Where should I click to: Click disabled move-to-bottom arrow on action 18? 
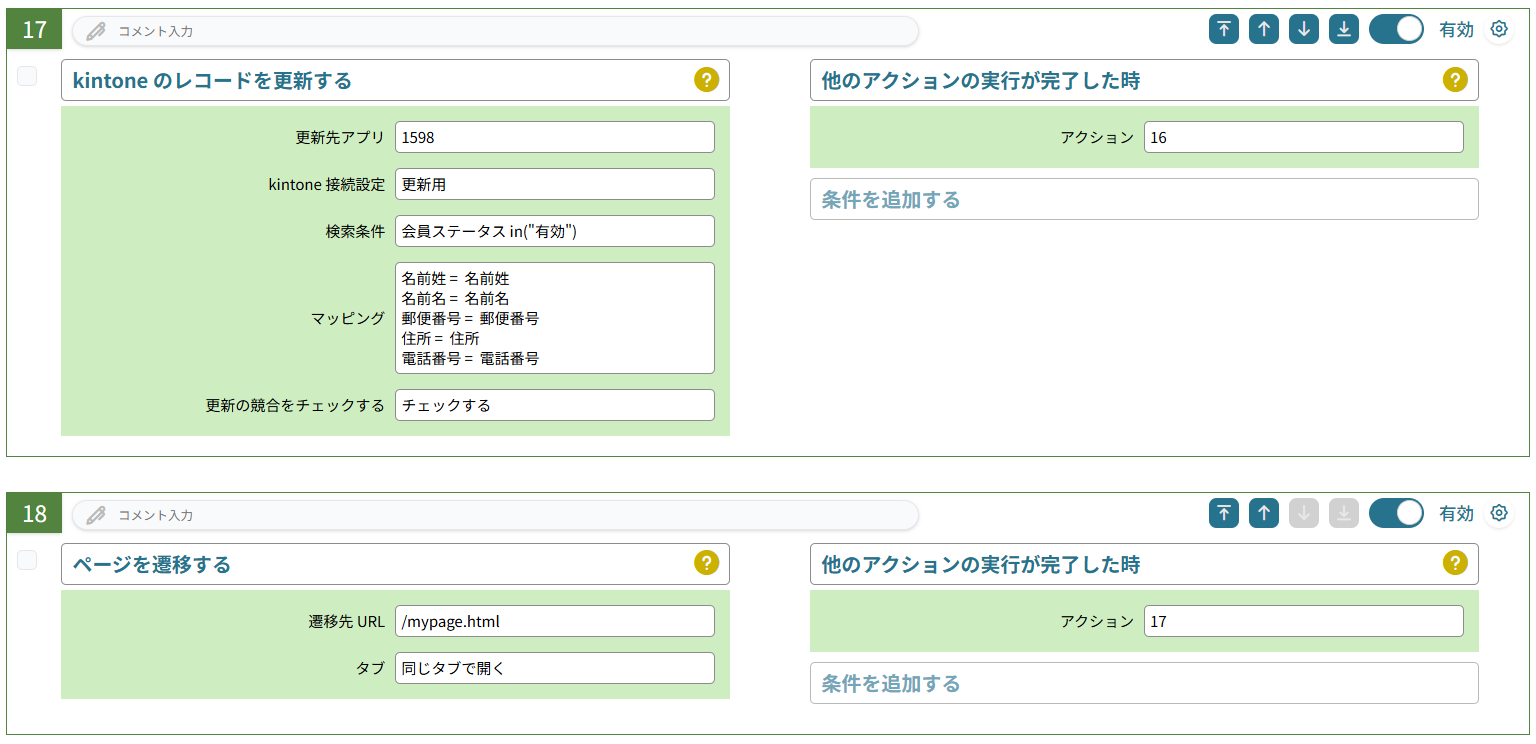coord(1344,513)
